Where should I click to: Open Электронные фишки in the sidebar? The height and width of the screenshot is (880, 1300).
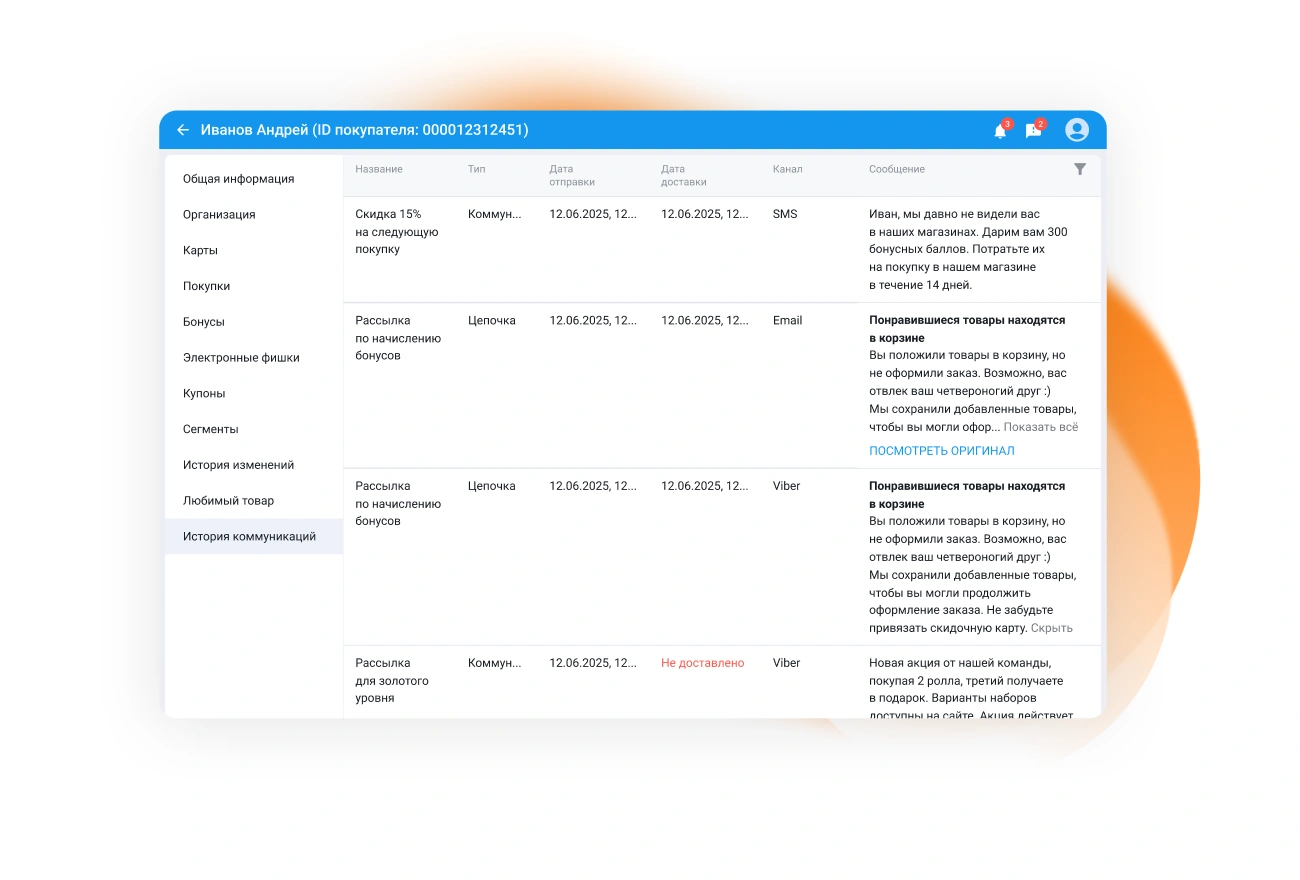pyautogui.click(x=241, y=358)
